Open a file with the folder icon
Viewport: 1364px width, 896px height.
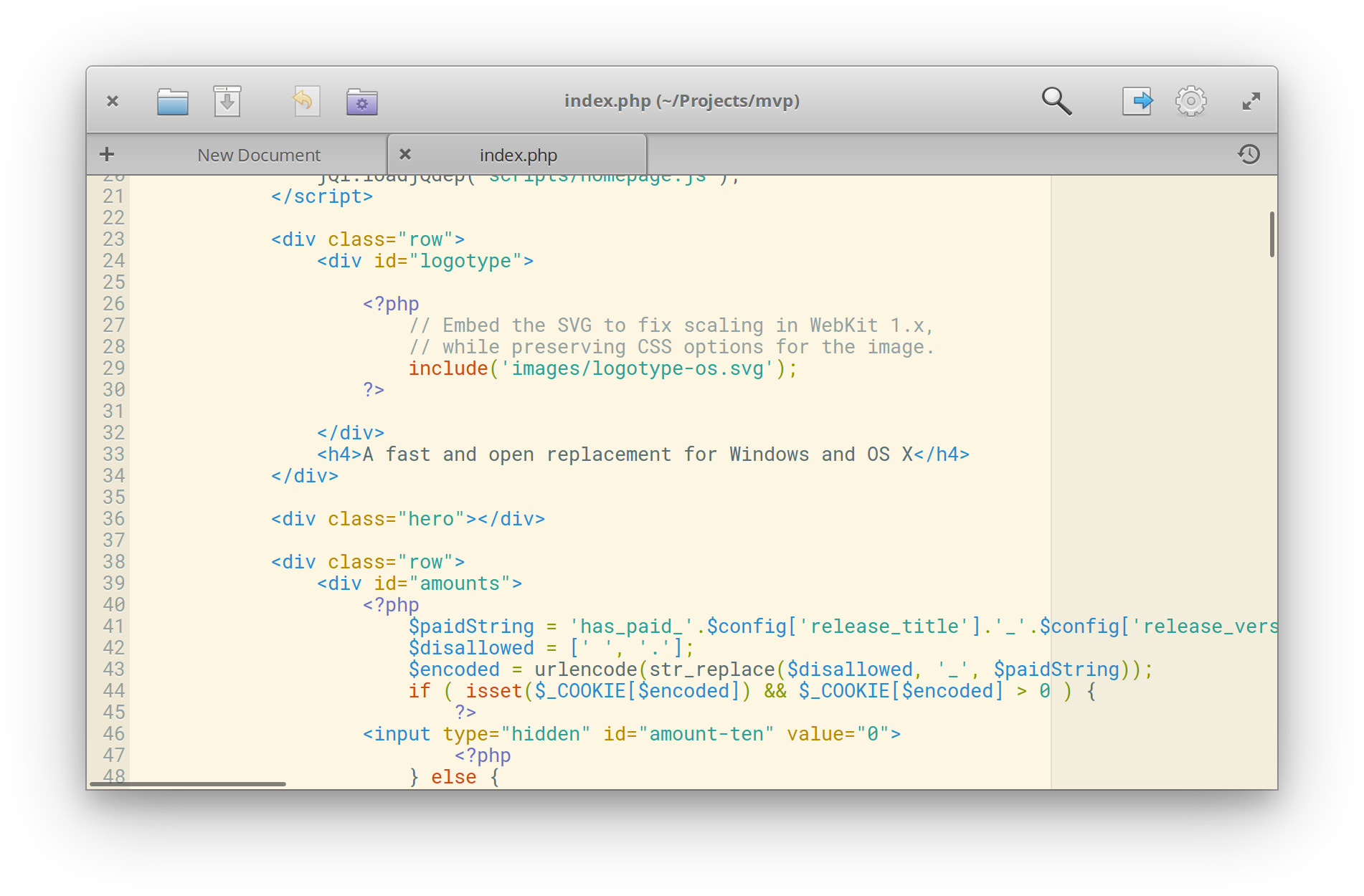[x=172, y=101]
